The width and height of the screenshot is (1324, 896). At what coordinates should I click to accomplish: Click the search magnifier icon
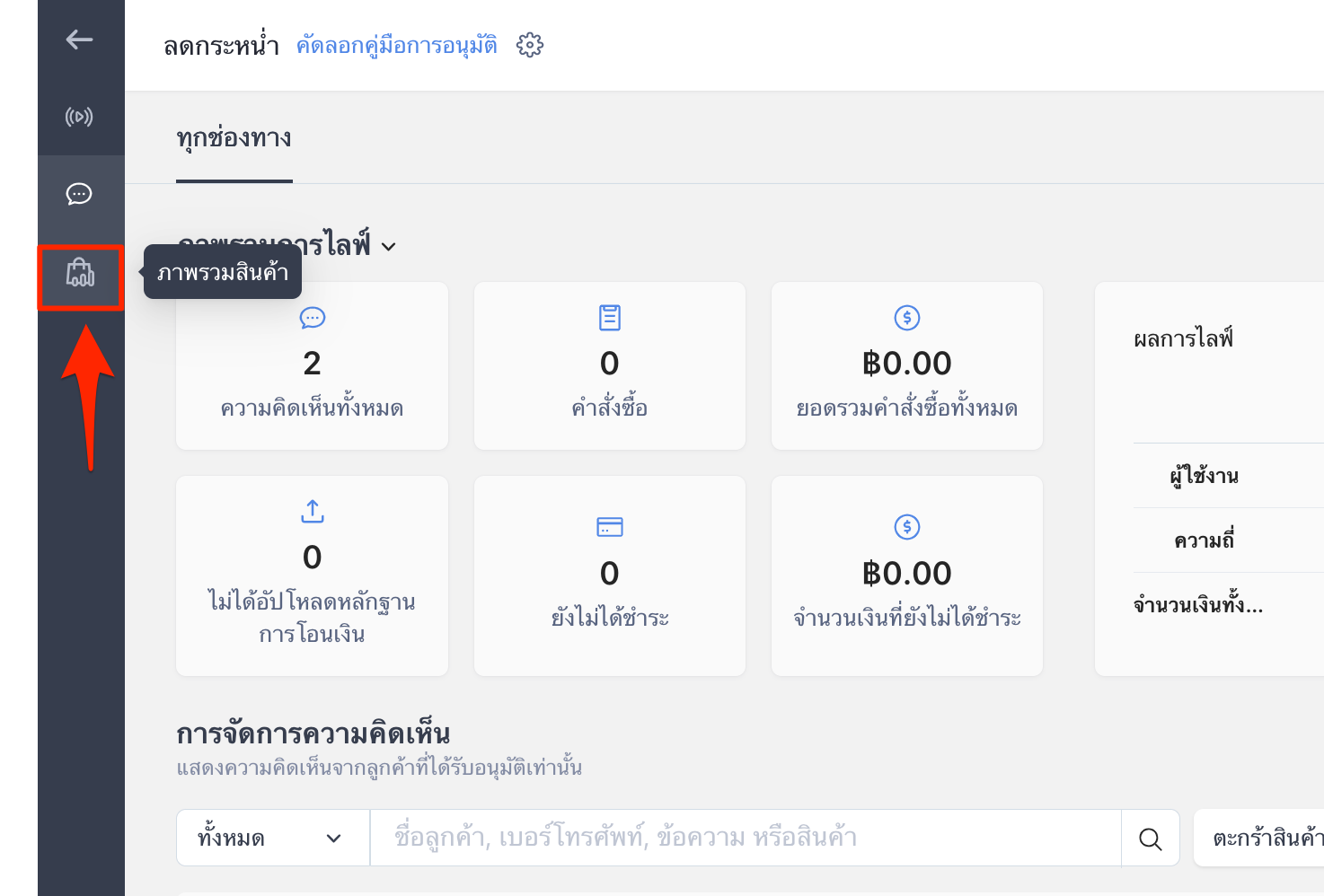point(1150,839)
